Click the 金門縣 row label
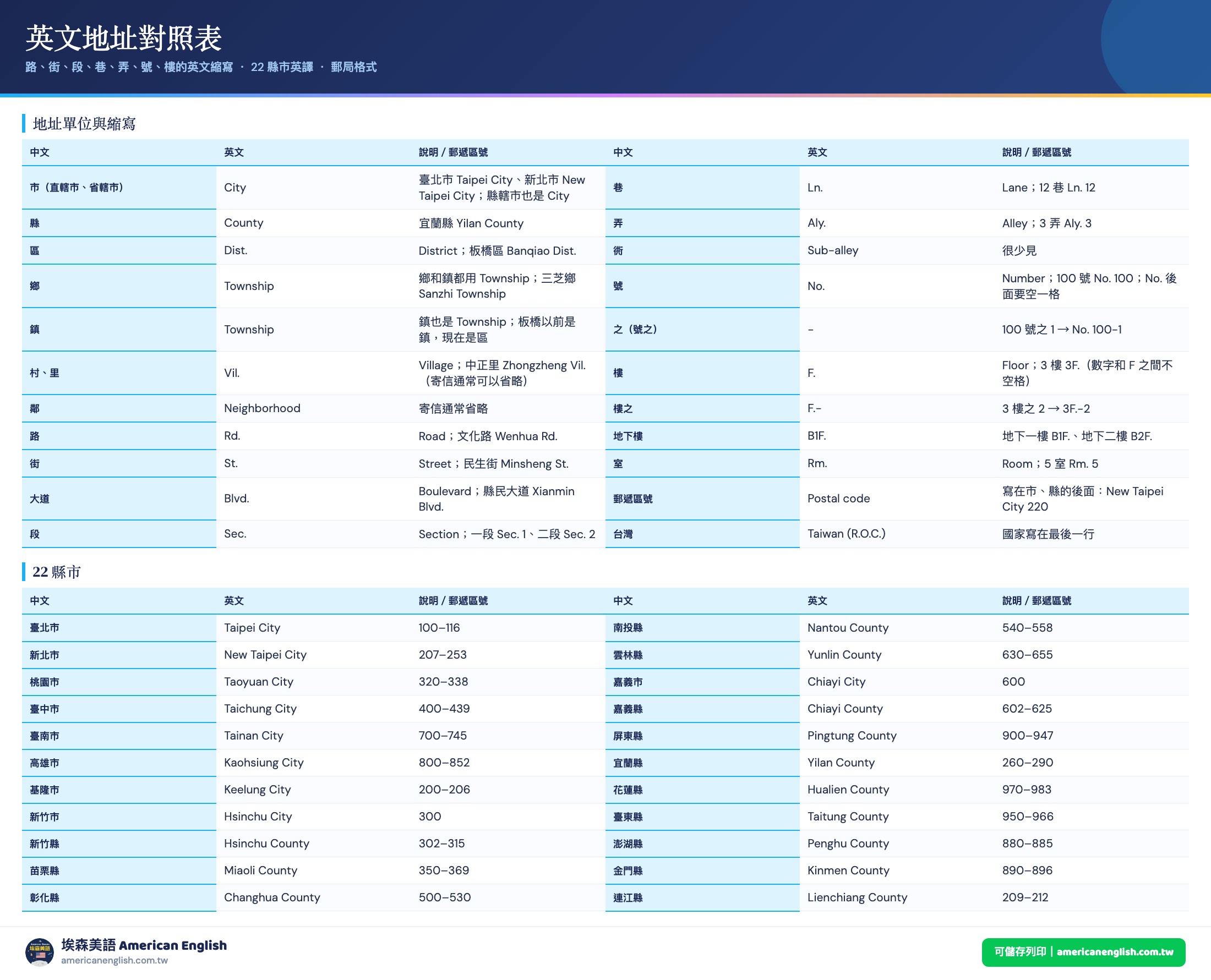 [x=702, y=870]
